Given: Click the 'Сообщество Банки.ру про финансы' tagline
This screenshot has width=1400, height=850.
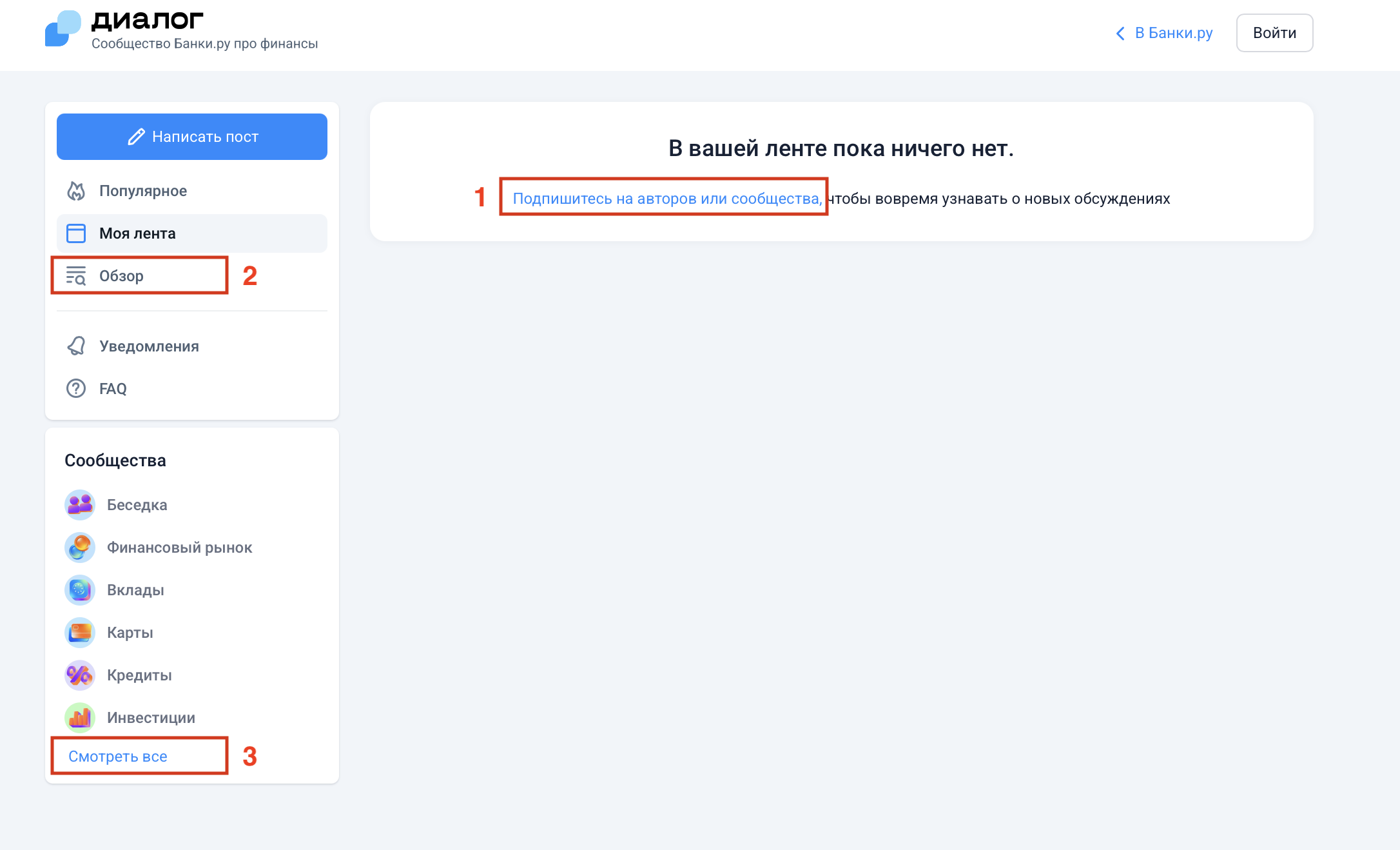Looking at the screenshot, I should tap(205, 44).
